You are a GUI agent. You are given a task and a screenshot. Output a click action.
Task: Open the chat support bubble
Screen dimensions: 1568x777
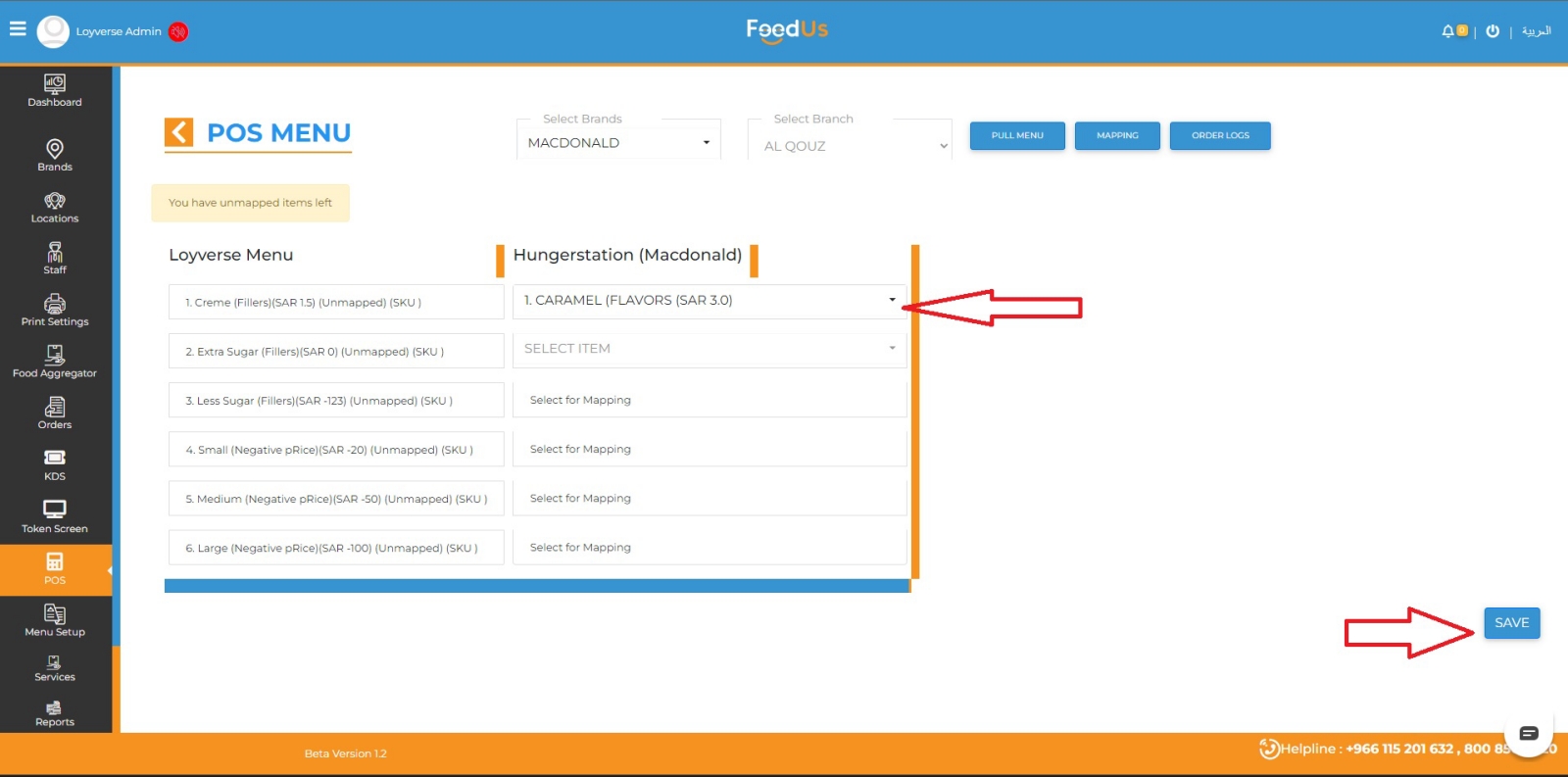1528,733
